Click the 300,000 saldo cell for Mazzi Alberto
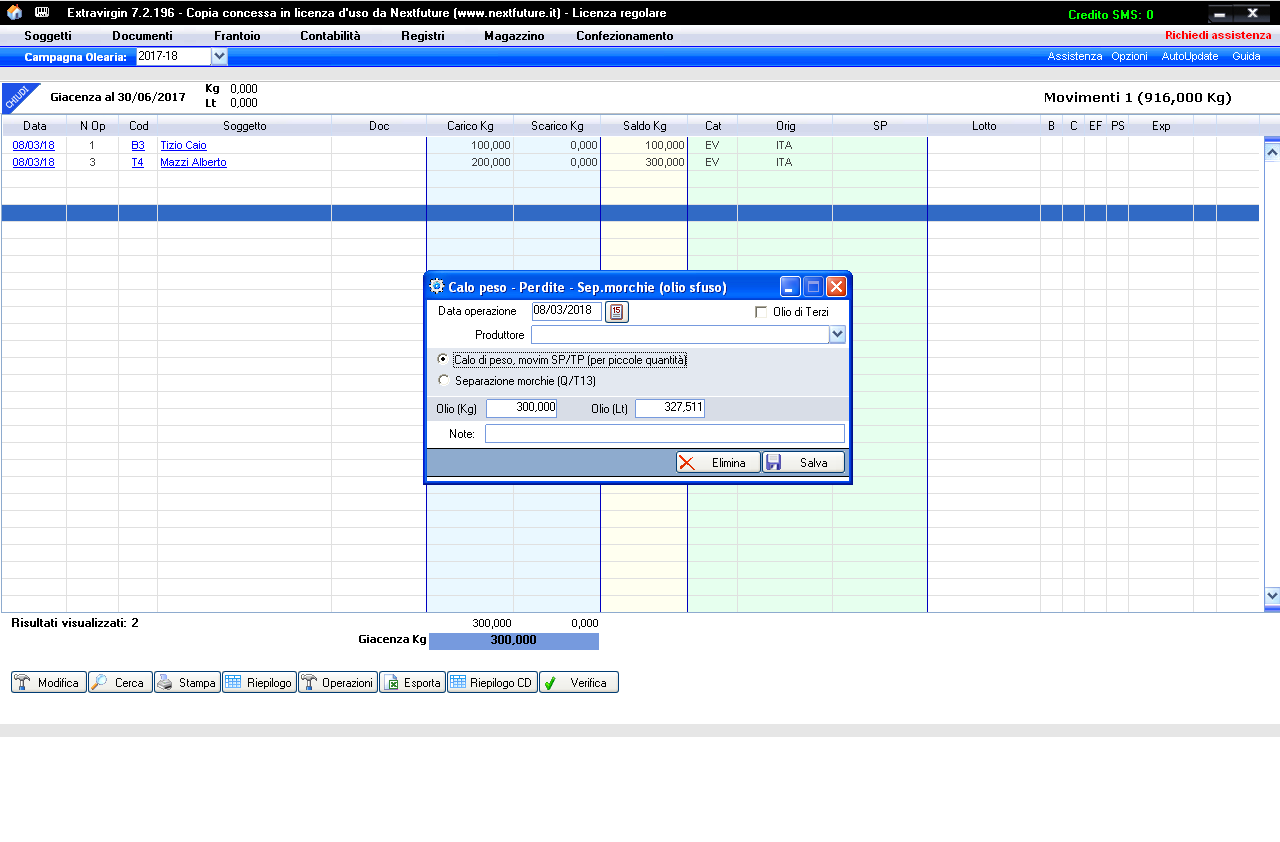This screenshot has height=842, width=1280. point(644,162)
